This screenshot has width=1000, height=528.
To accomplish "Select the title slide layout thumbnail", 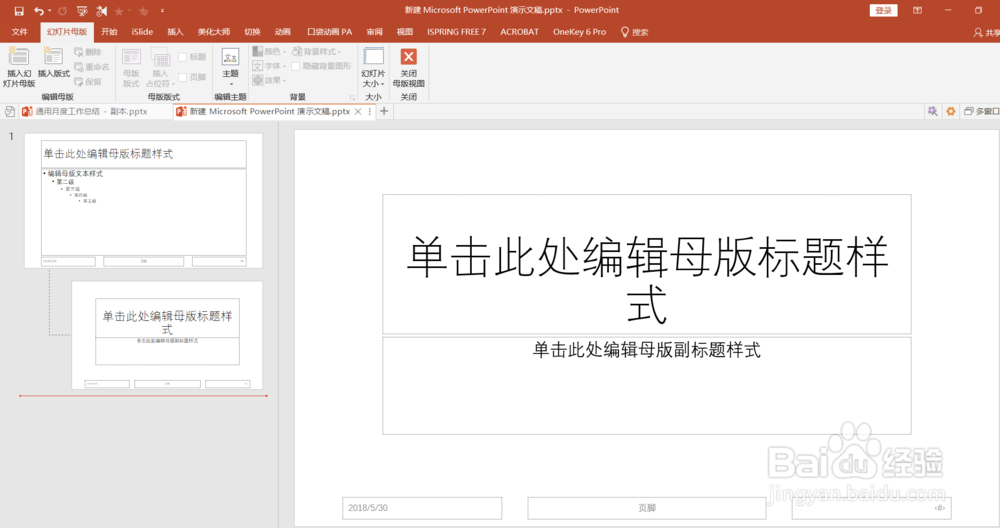I will [167, 335].
